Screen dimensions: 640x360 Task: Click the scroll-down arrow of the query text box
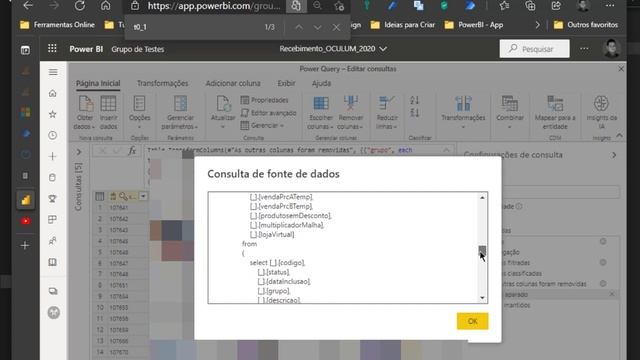point(482,298)
